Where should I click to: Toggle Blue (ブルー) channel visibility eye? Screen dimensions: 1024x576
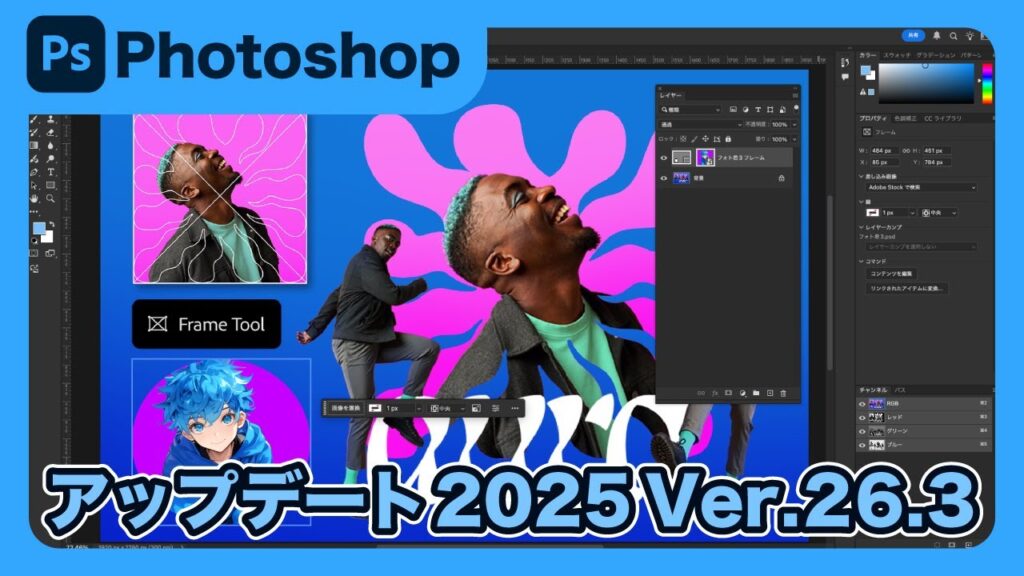tap(862, 445)
